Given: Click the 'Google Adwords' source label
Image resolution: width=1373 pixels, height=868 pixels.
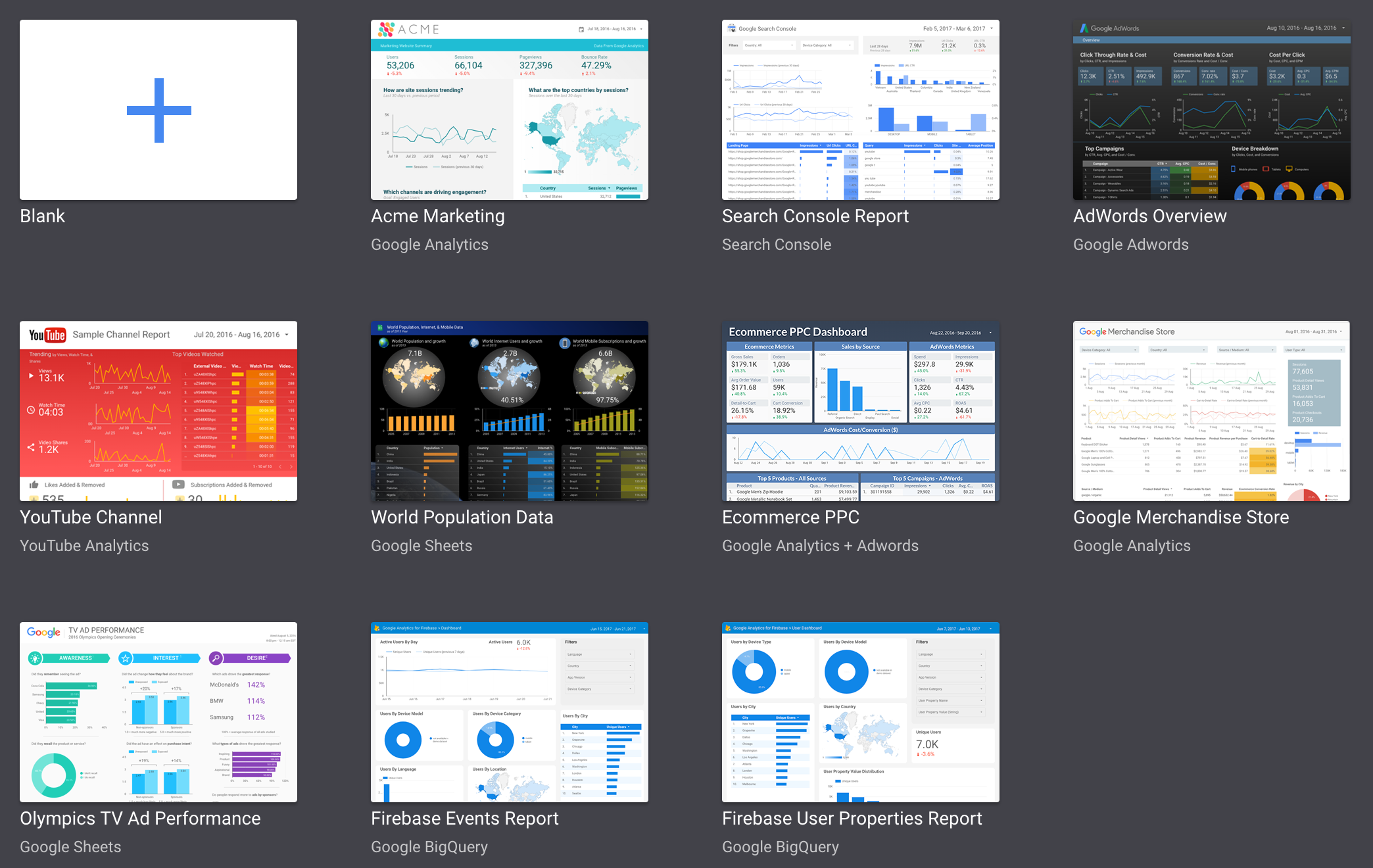Looking at the screenshot, I should point(1131,245).
